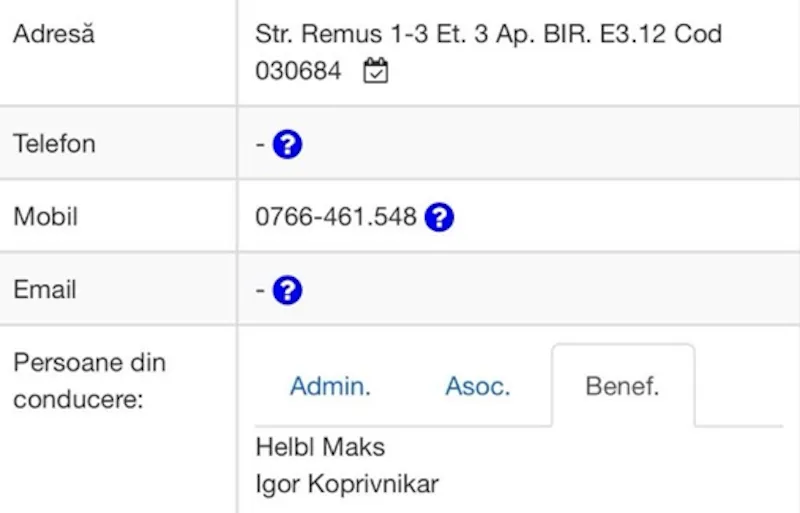This screenshot has height=513, width=800.
Task: Switch to the Admin. tab
Action: (330, 386)
